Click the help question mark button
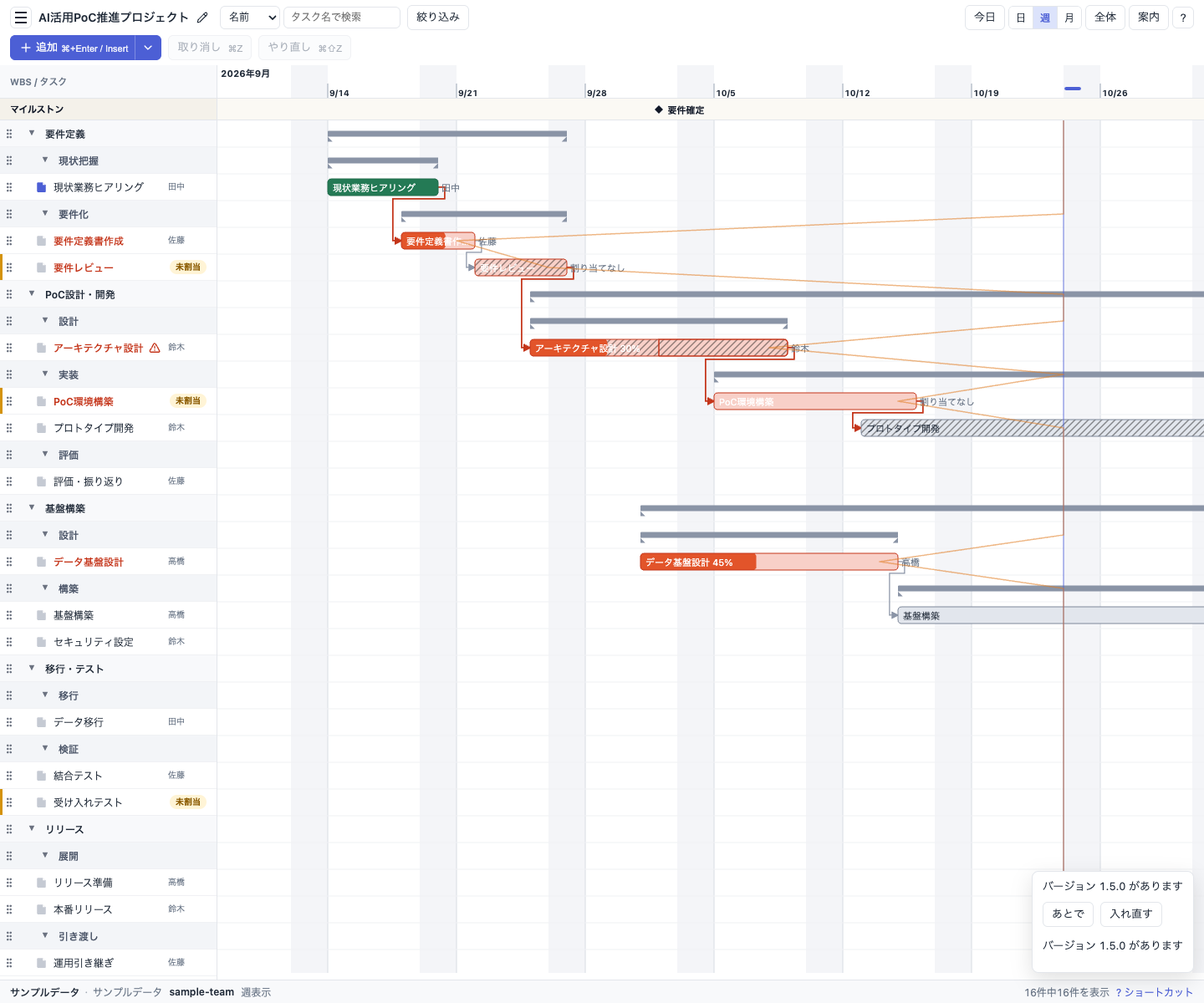The image size is (1204, 1003). coord(1183,18)
